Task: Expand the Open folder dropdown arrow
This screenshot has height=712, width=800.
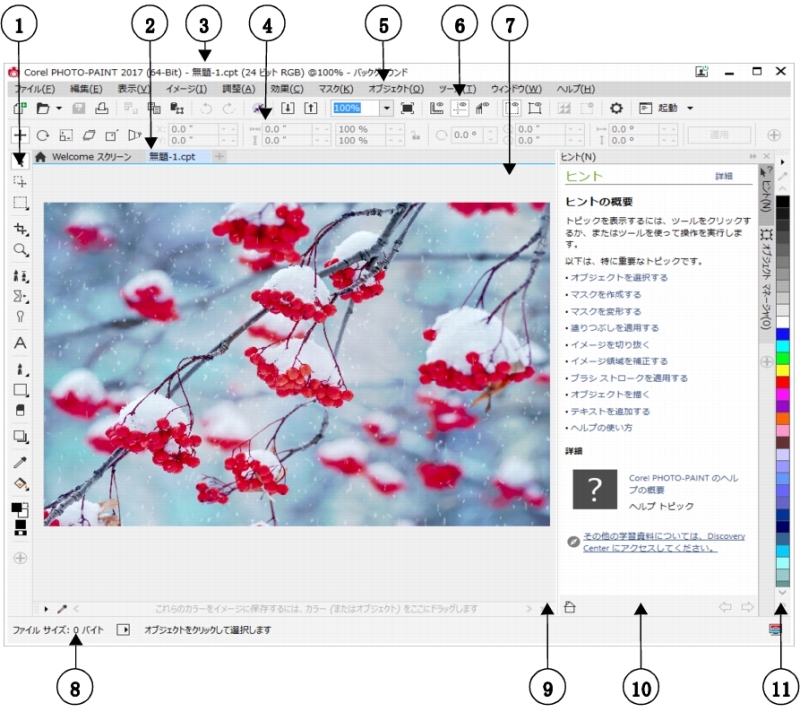Action: point(59,108)
